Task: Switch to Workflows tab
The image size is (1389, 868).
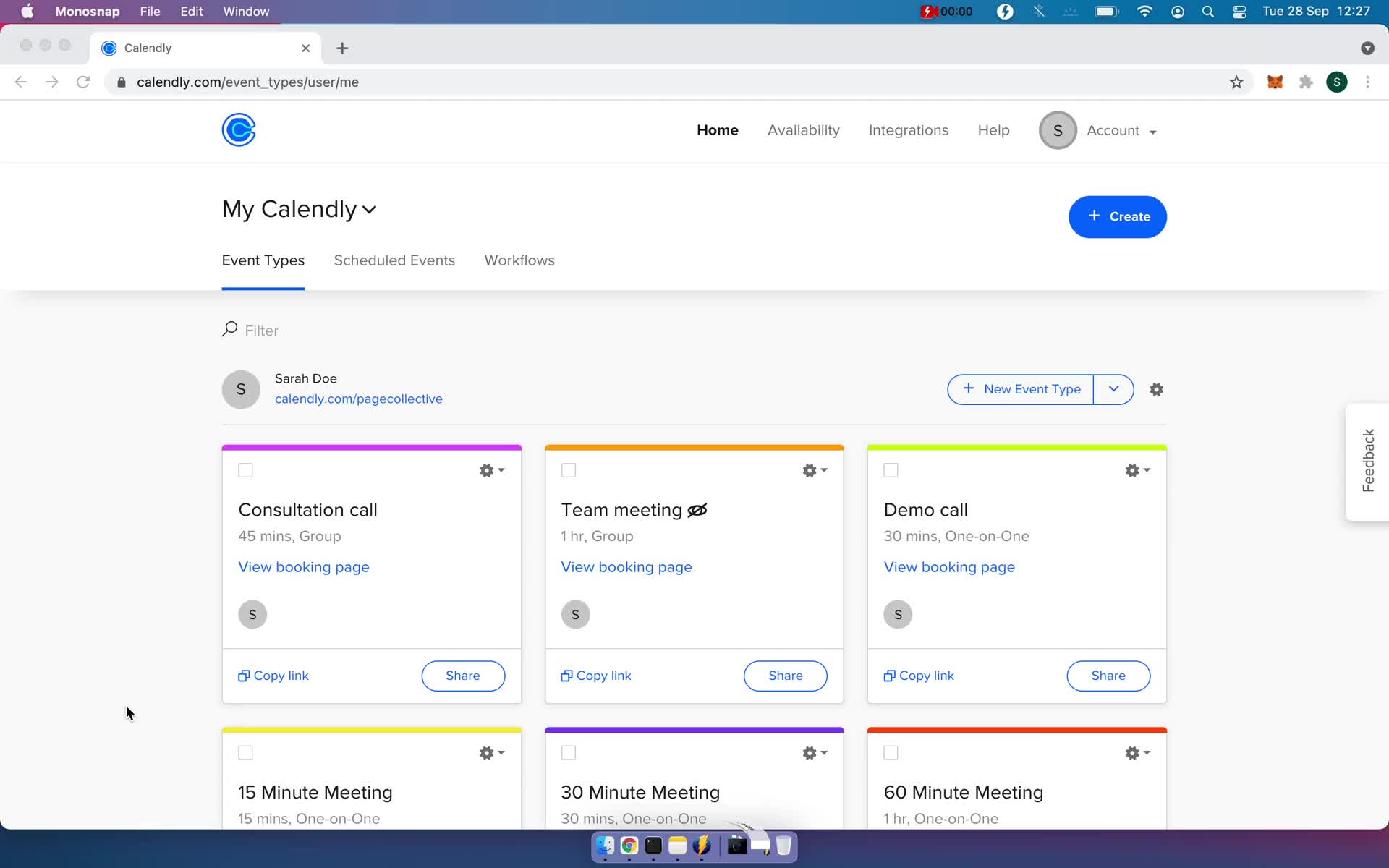Action: click(x=519, y=260)
